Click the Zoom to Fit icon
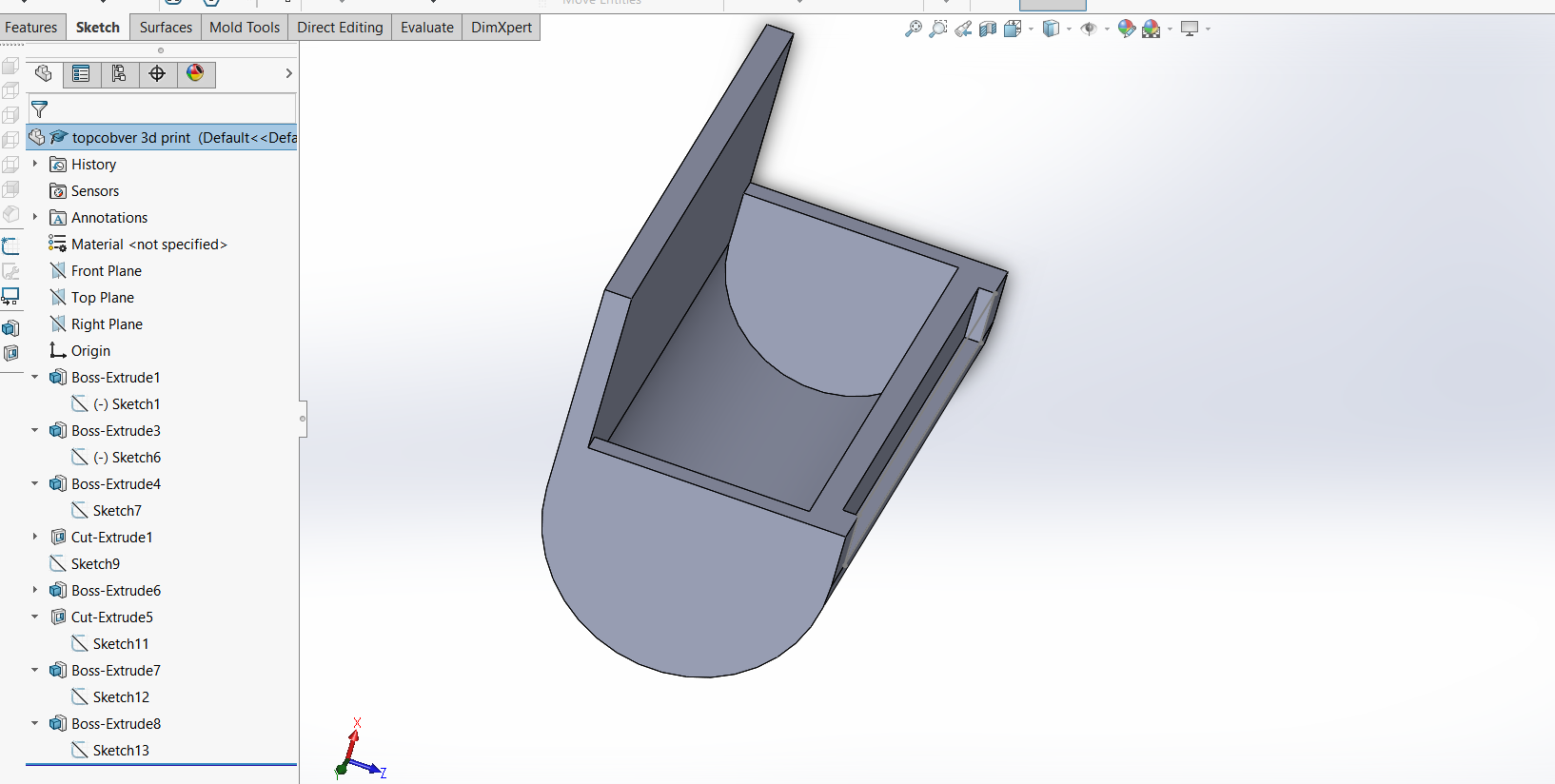The height and width of the screenshot is (784, 1555). 914,29
